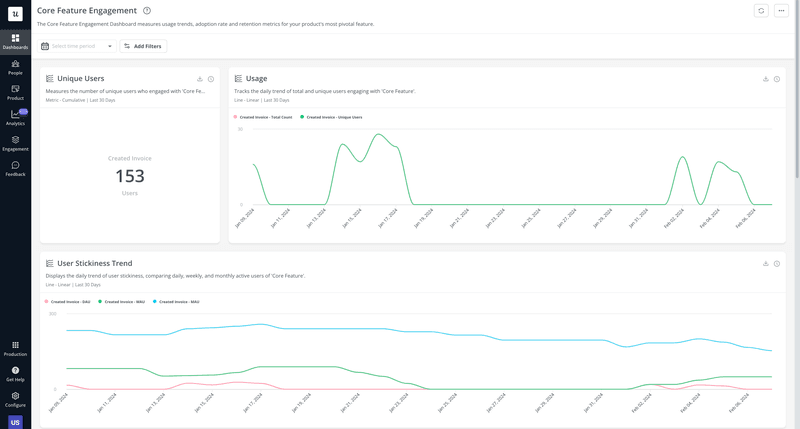Click the clock icon on Usage widget
Image resolution: width=800 pixels, height=429 pixels.
(x=777, y=79)
